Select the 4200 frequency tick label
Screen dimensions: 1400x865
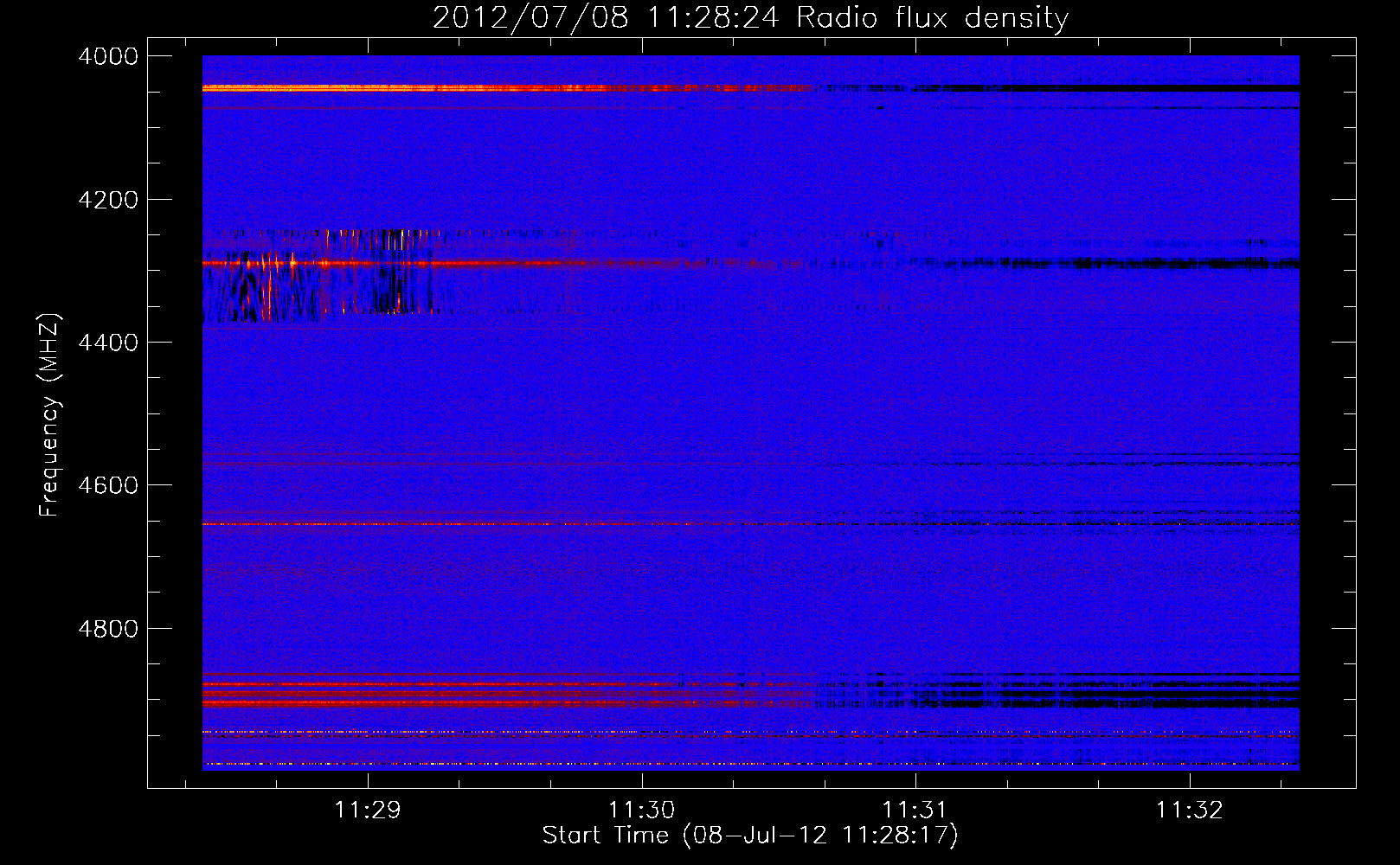pos(108,200)
